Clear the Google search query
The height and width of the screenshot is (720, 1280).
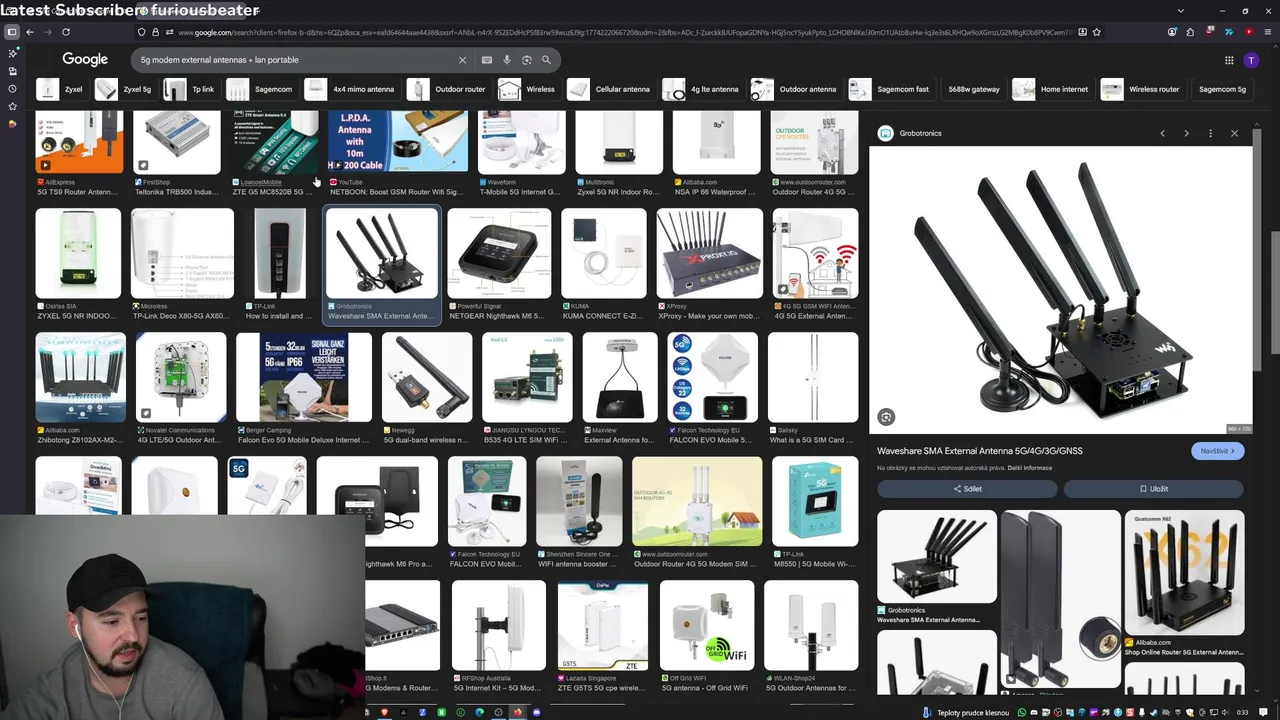462,60
